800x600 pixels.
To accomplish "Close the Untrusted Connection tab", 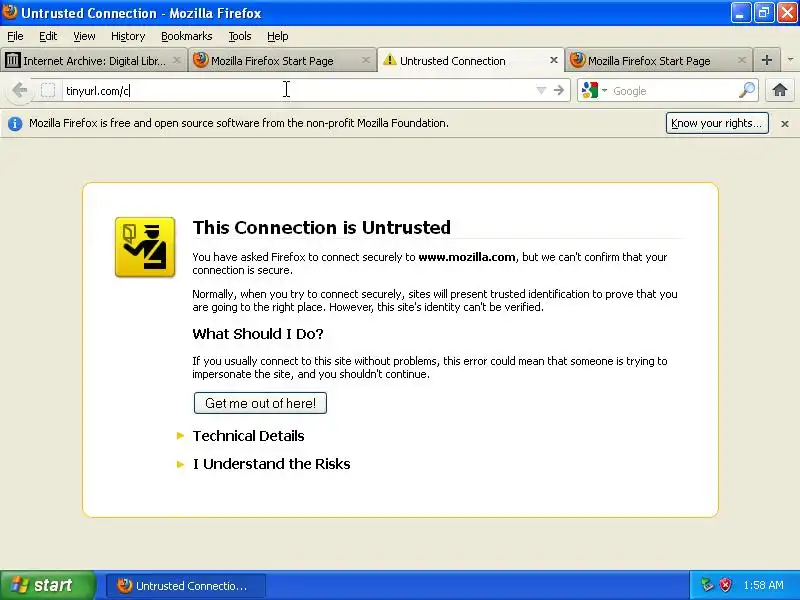I will 554,60.
